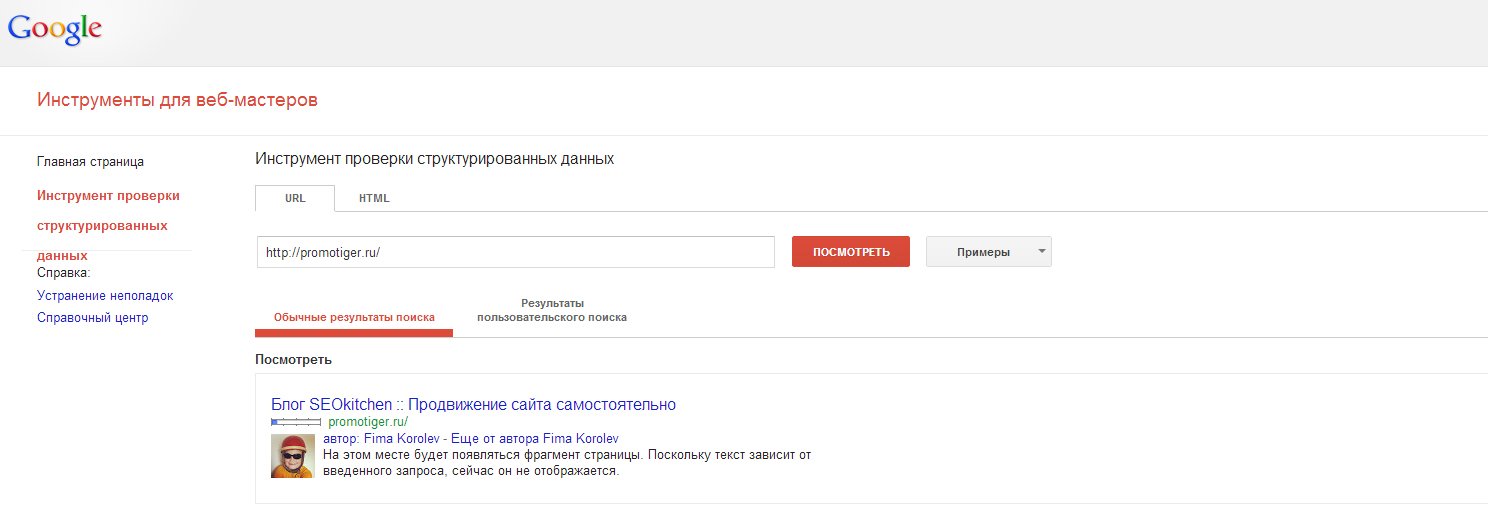Select the red sidebar link Инструмент проверки структурированных данных
The width and height of the screenshot is (1488, 510).
[x=108, y=225]
